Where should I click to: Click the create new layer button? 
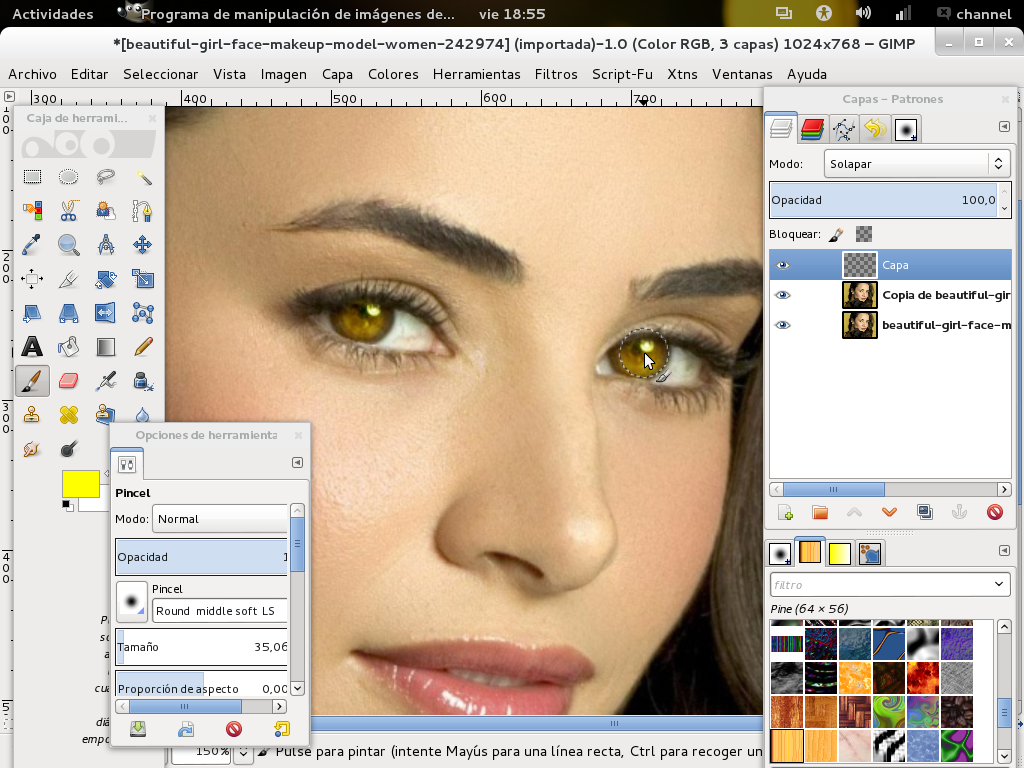786,511
